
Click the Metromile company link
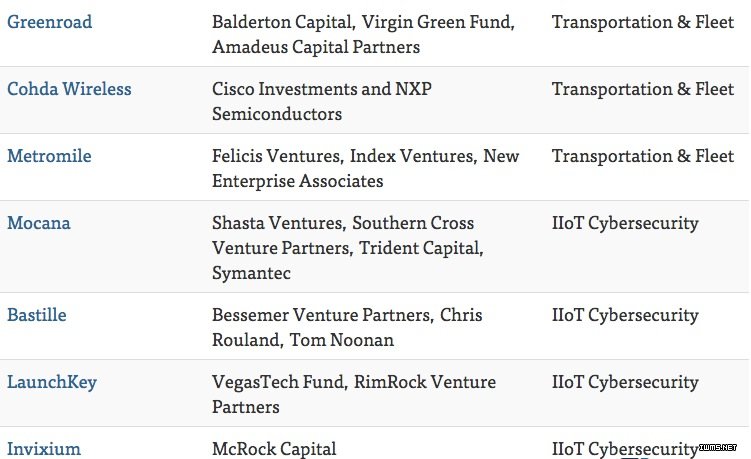pos(49,156)
